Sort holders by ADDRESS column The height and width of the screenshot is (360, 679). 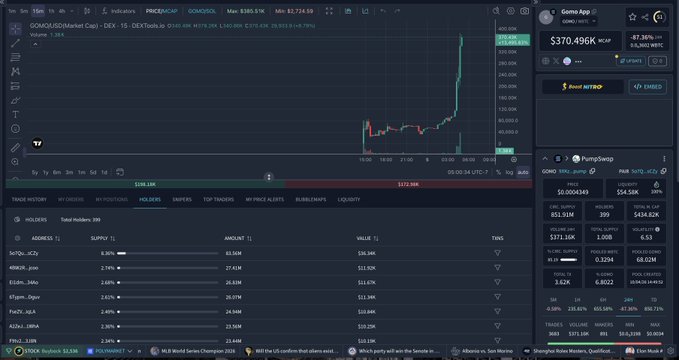pyautogui.click(x=45, y=238)
